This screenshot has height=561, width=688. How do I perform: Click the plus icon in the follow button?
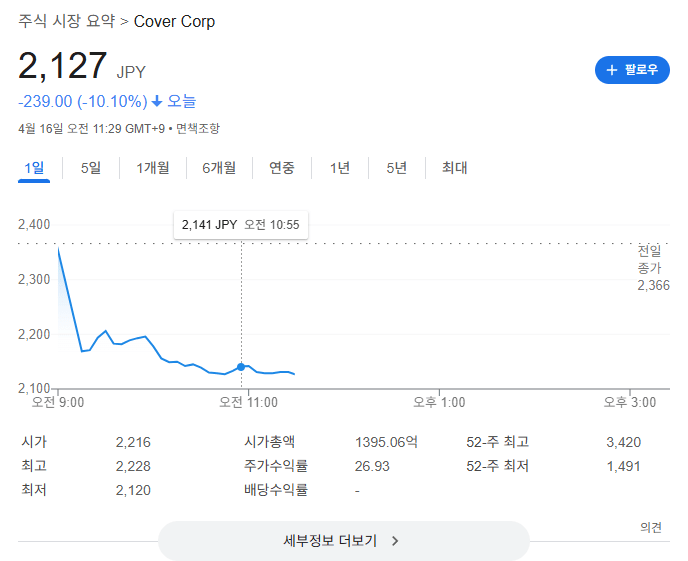click(x=612, y=70)
